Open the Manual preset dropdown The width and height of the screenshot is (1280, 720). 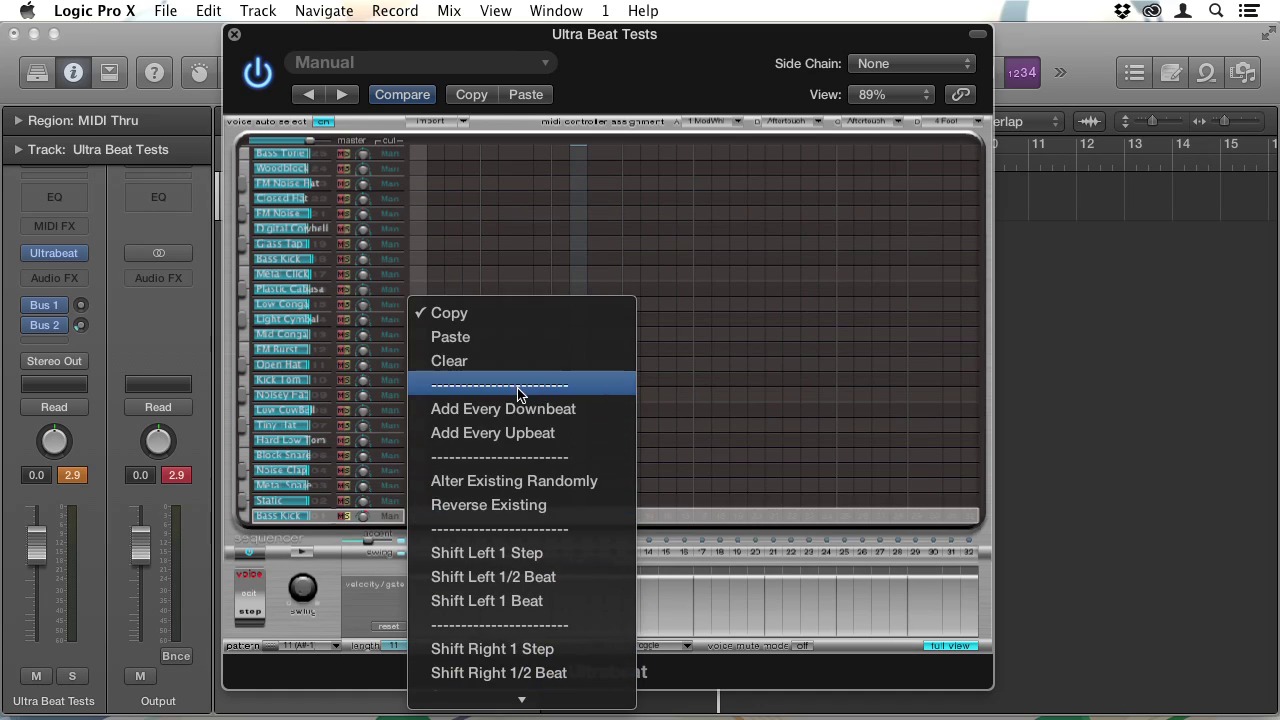point(422,62)
